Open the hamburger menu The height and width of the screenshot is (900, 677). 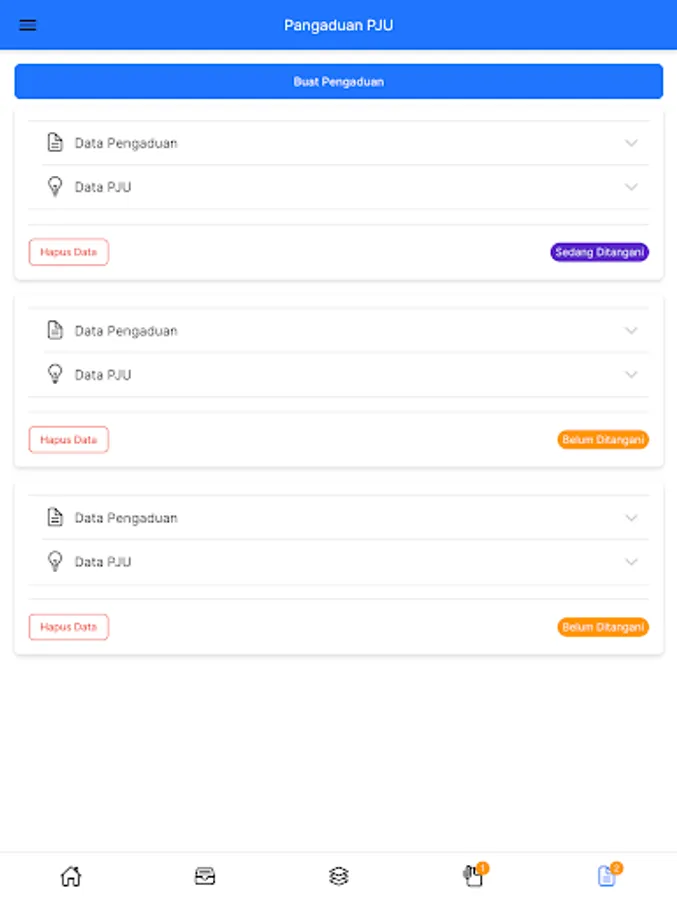[x=28, y=25]
